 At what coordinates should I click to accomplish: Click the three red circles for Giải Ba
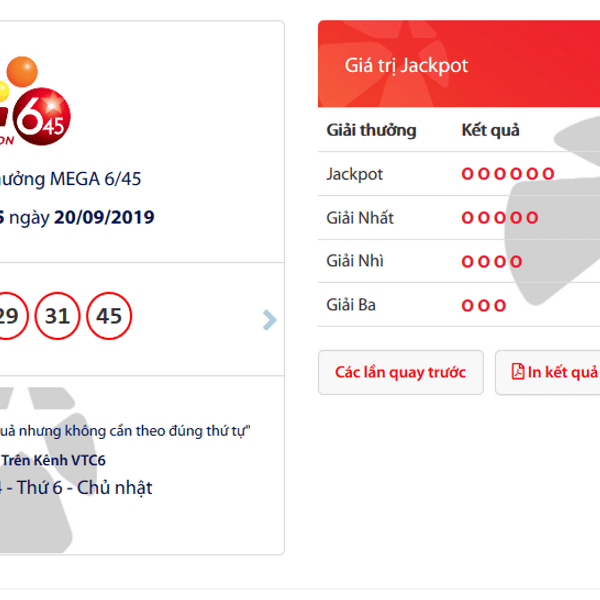(484, 305)
